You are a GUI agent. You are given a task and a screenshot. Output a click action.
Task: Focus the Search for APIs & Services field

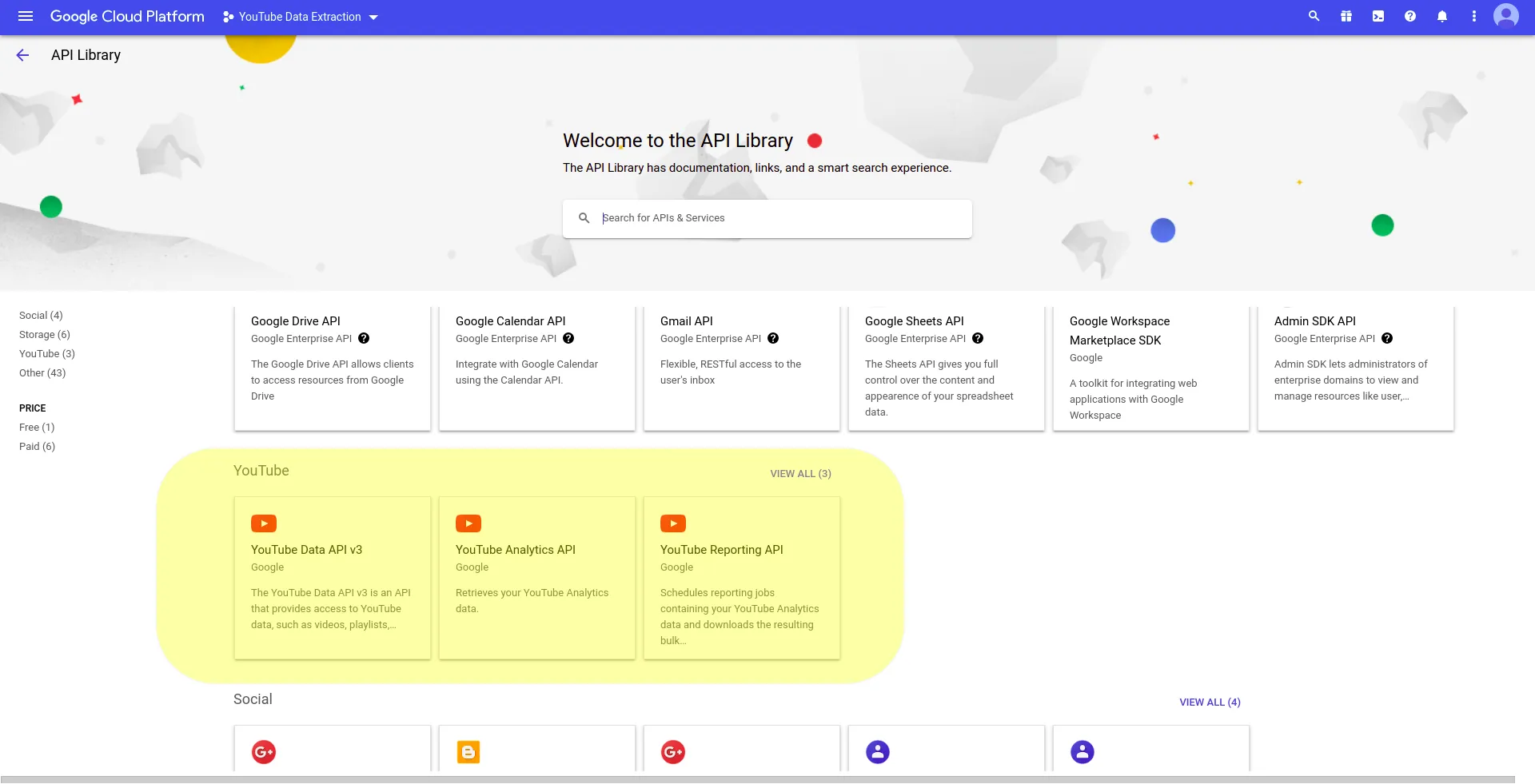(x=767, y=218)
